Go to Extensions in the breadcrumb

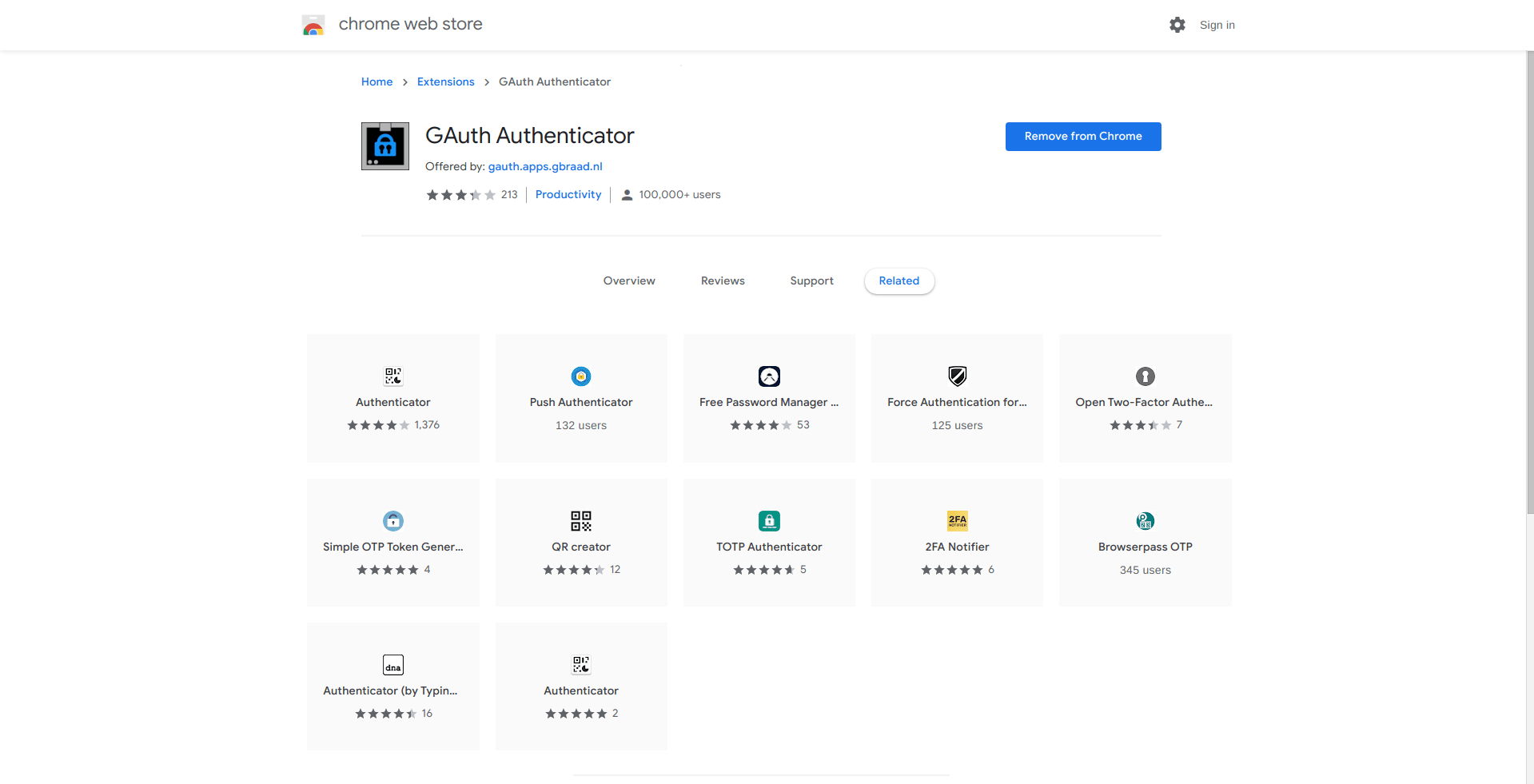coord(445,82)
